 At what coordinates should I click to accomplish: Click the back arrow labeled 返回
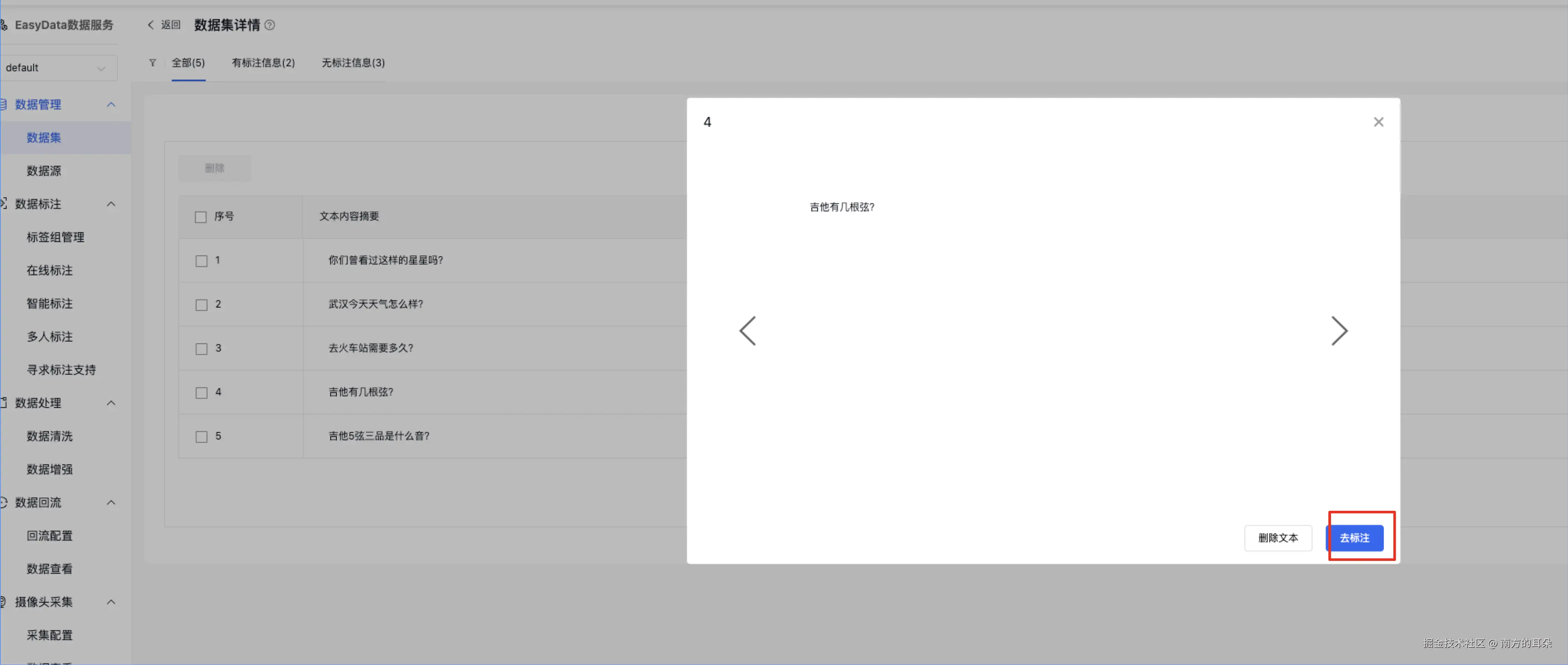point(164,25)
